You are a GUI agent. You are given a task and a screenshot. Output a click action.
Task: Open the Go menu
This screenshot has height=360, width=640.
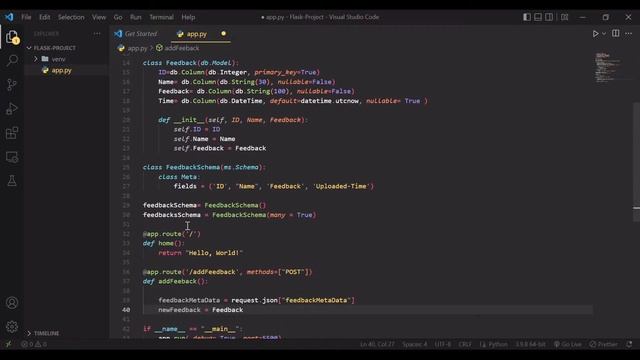click(x=118, y=17)
